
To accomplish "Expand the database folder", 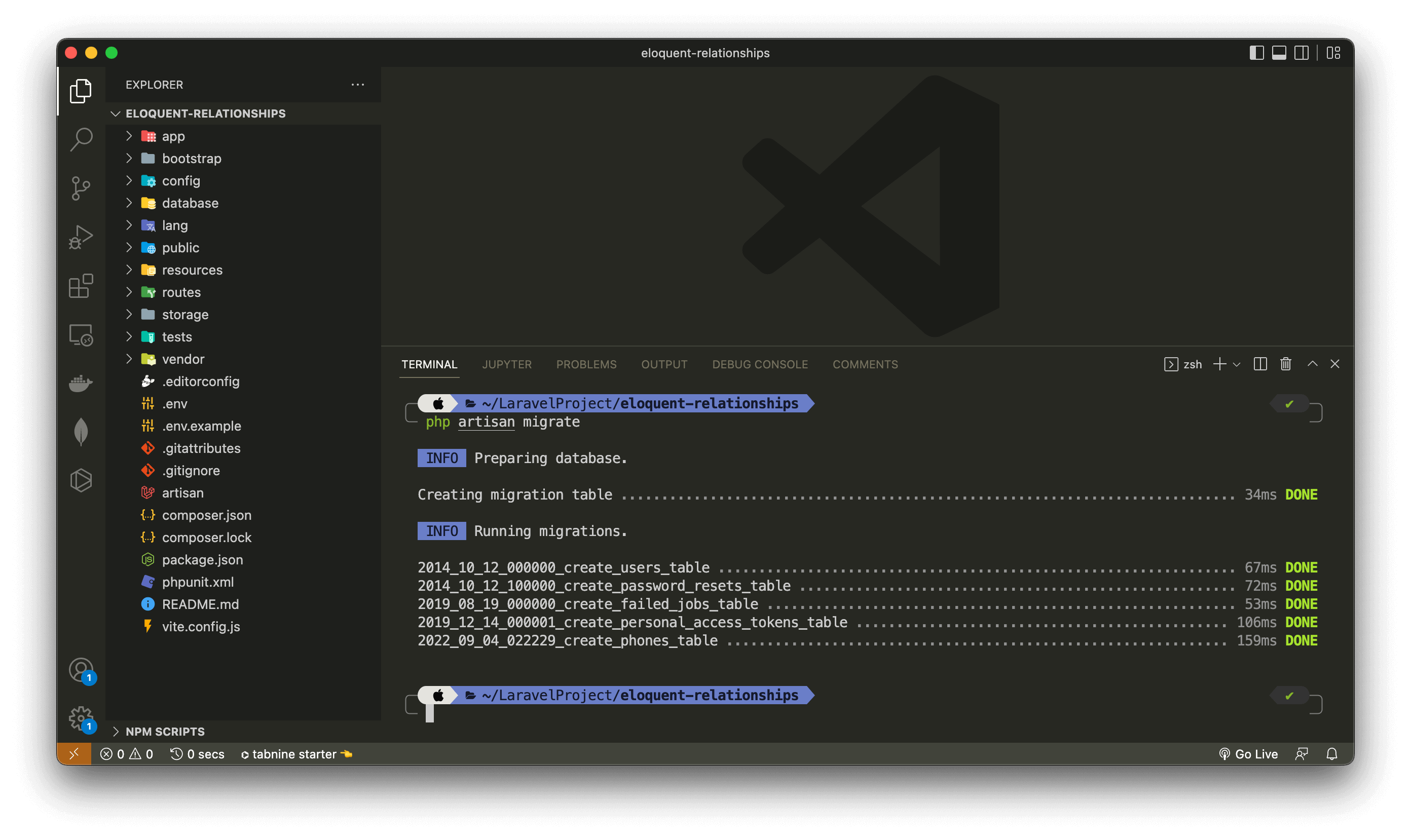I will pyautogui.click(x=190, y=203).
